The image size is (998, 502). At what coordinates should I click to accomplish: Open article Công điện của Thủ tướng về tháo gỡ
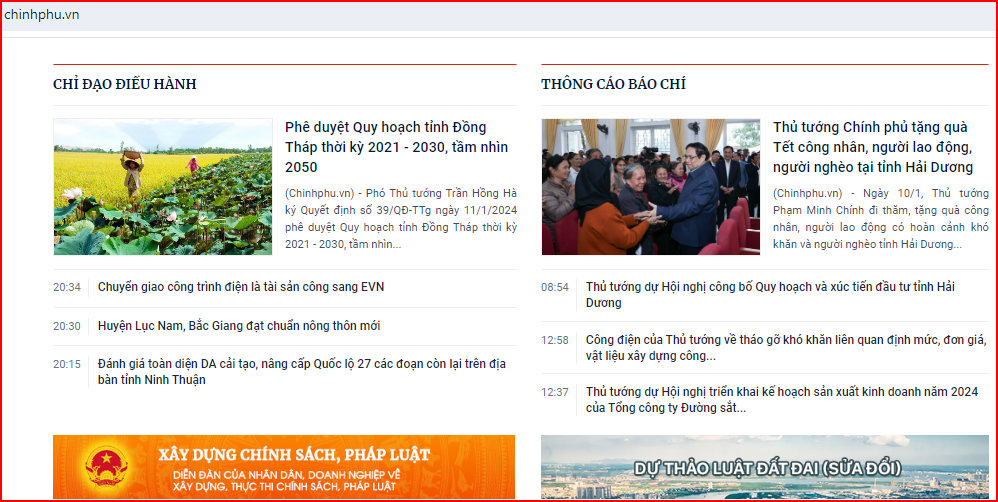click(785, 347)
